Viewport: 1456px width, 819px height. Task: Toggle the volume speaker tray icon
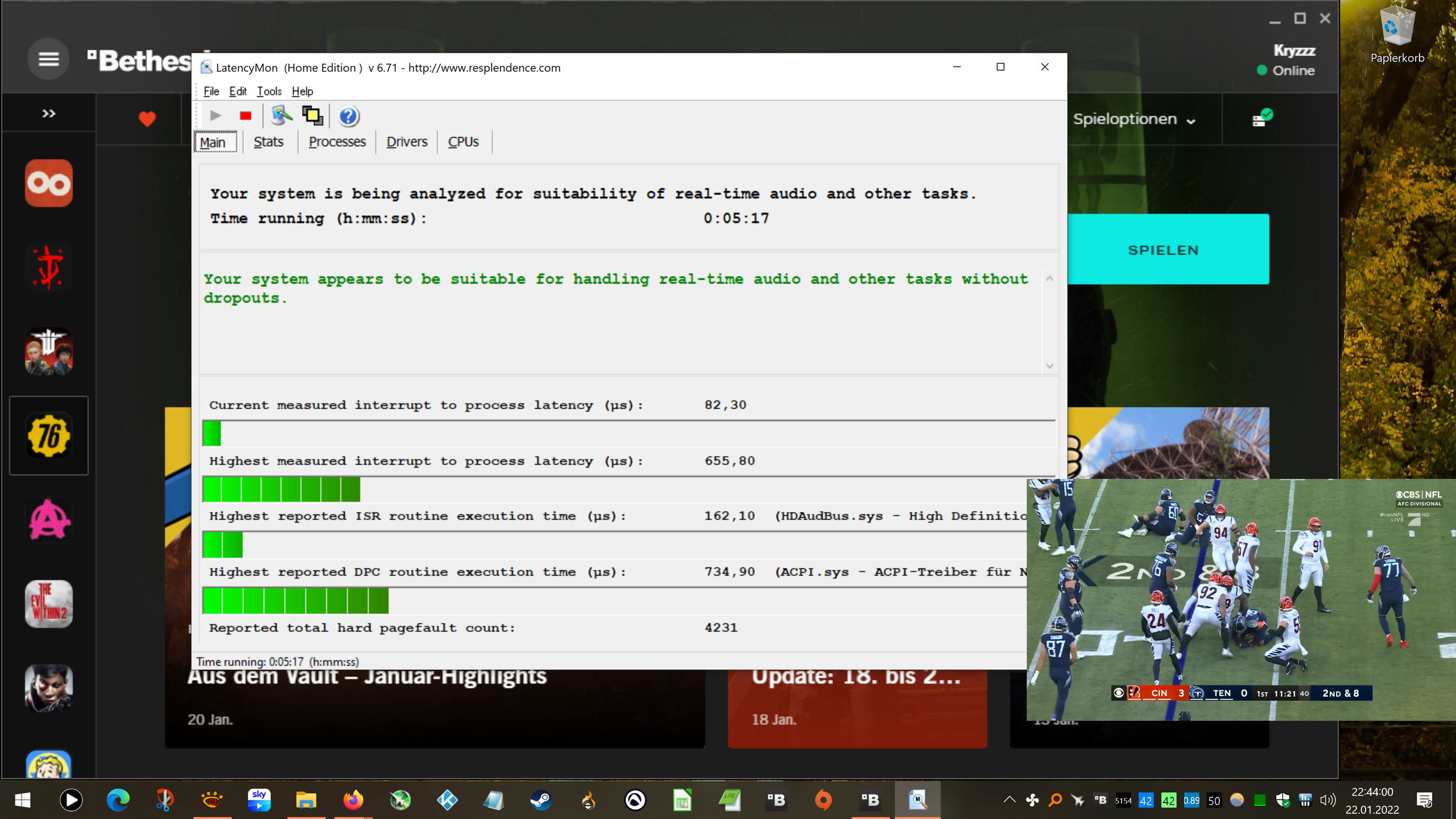pos(1327,800)
